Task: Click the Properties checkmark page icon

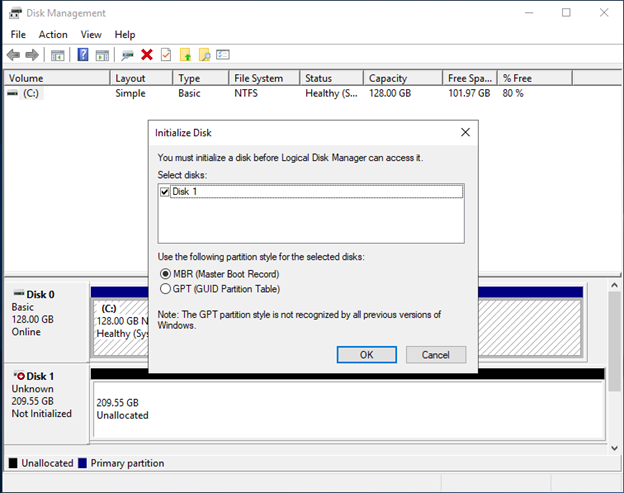Action: 166,55
